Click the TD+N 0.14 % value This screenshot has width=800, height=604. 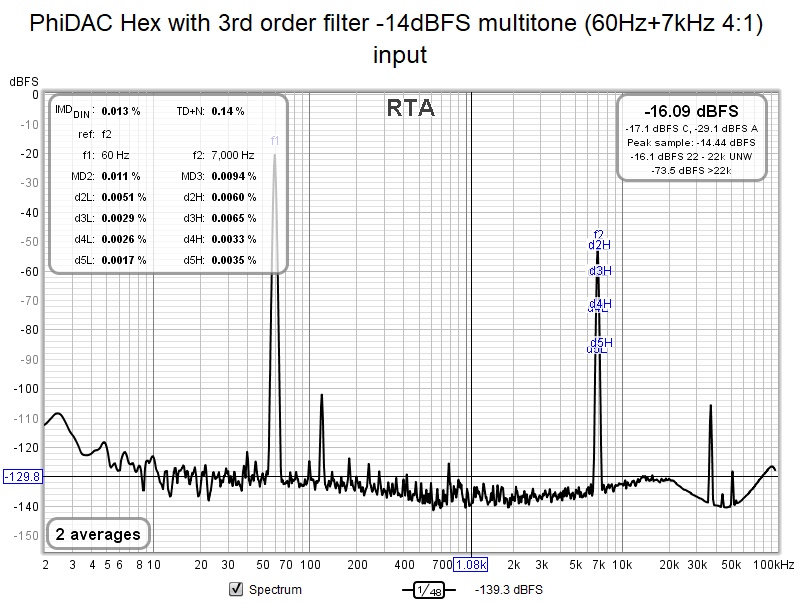click(x=228, y=111)
